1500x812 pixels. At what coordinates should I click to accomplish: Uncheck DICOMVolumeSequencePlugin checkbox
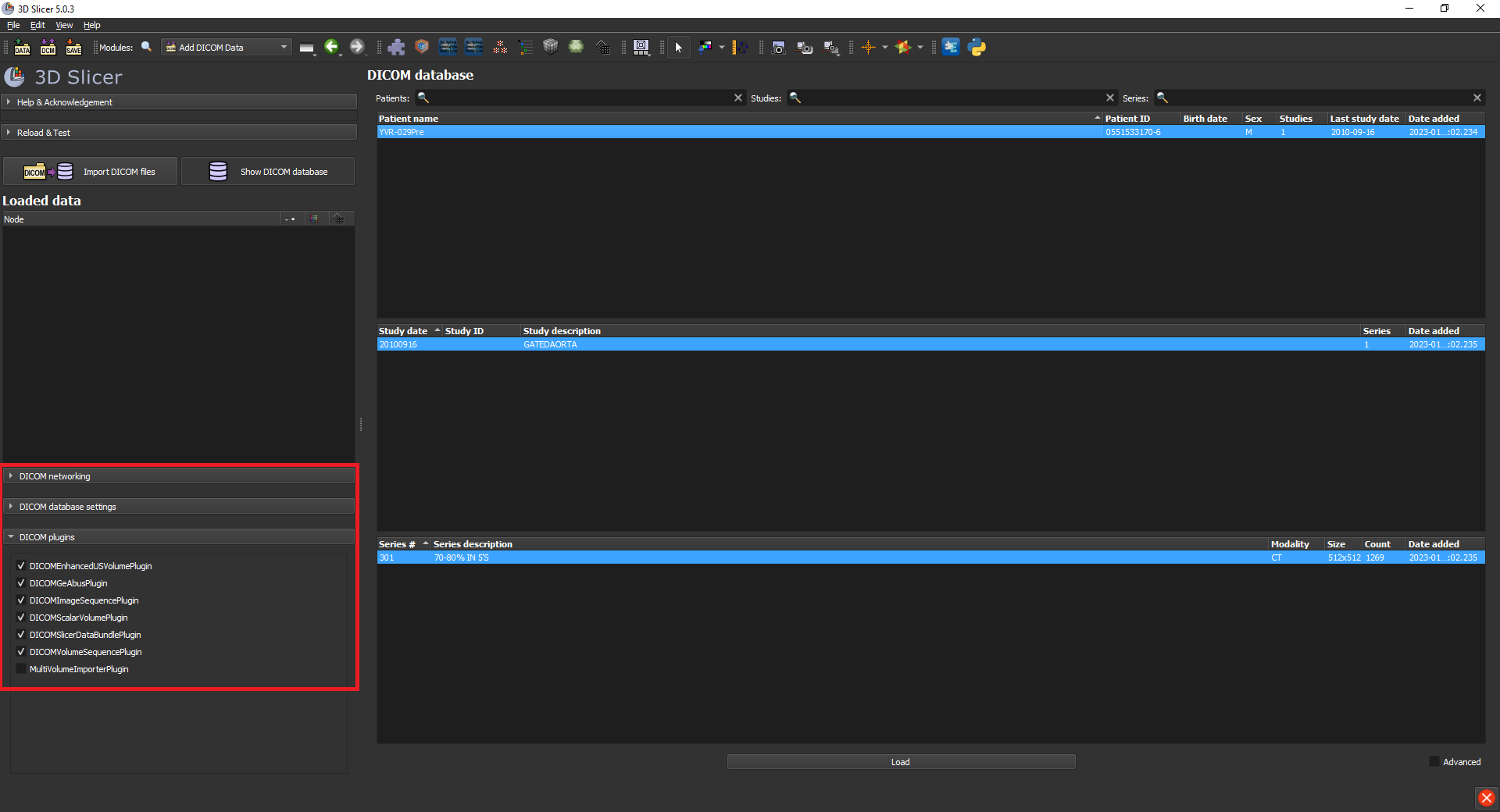pyautogui.click(x=21, y=652)
